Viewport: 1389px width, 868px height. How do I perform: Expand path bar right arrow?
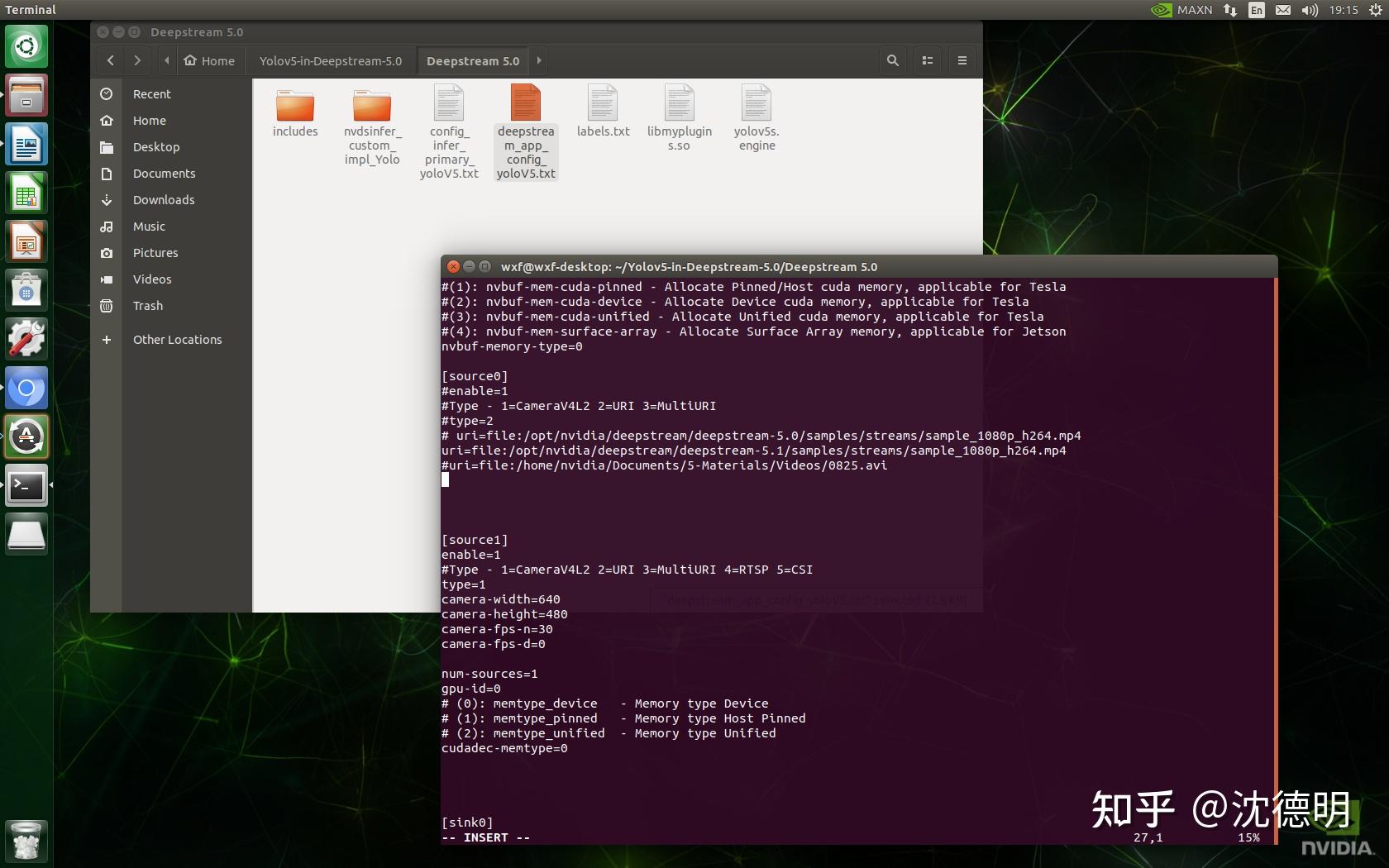click(539, 60)
